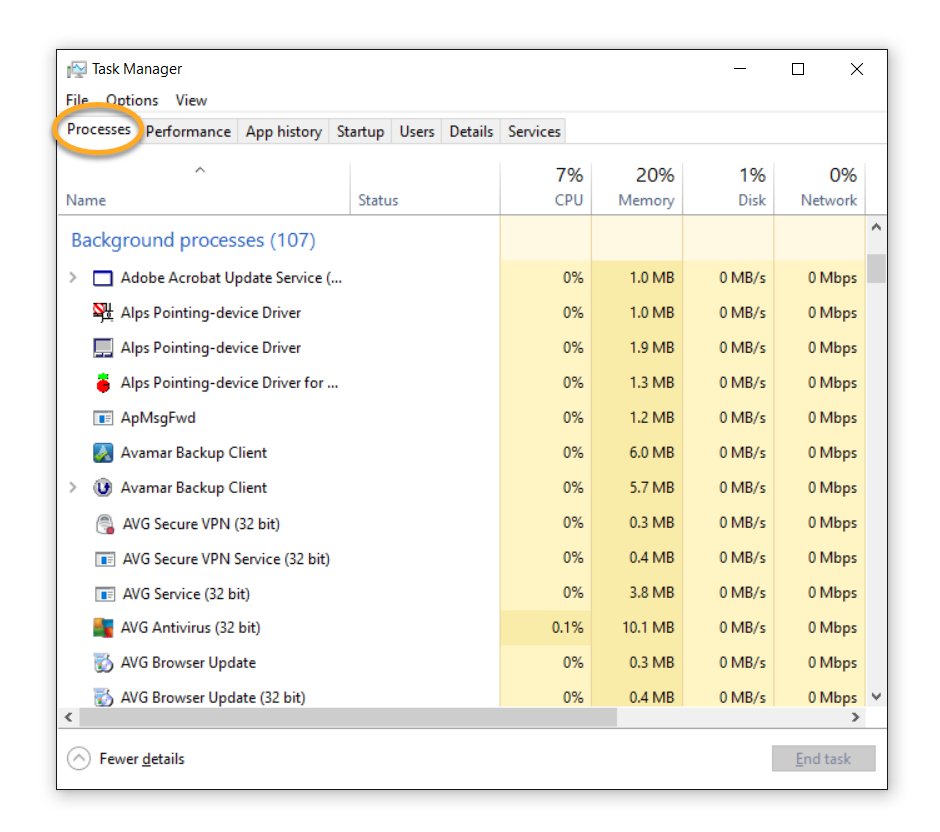Image resolution: width=940 pixels, height=832 pixels.
Task: Open the Options menu
Action: point(132,100)
